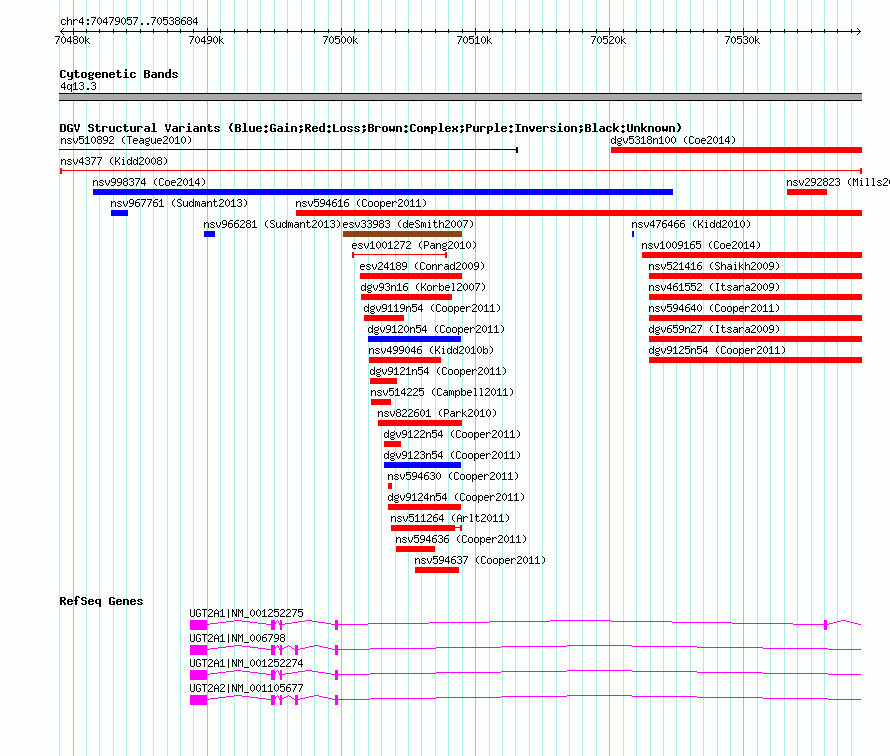
Task: Select the dgv5318n100 (Coe2014) red bar
Action: coord(735,150)
